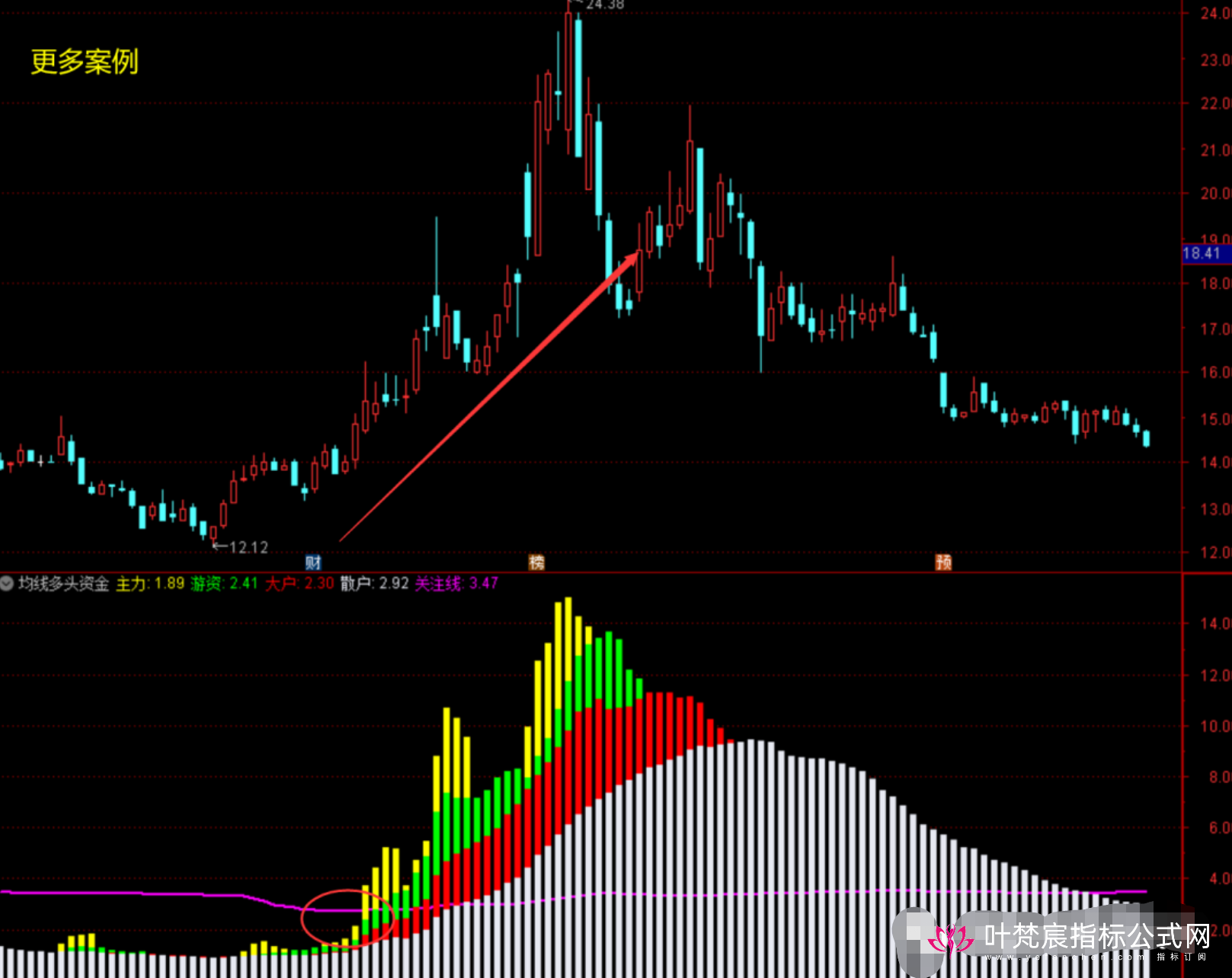Expand the 均线多头资金 indicator dropdown arrow
Viewport: 1232px width, 978px height.
click(x=7, y=584)
